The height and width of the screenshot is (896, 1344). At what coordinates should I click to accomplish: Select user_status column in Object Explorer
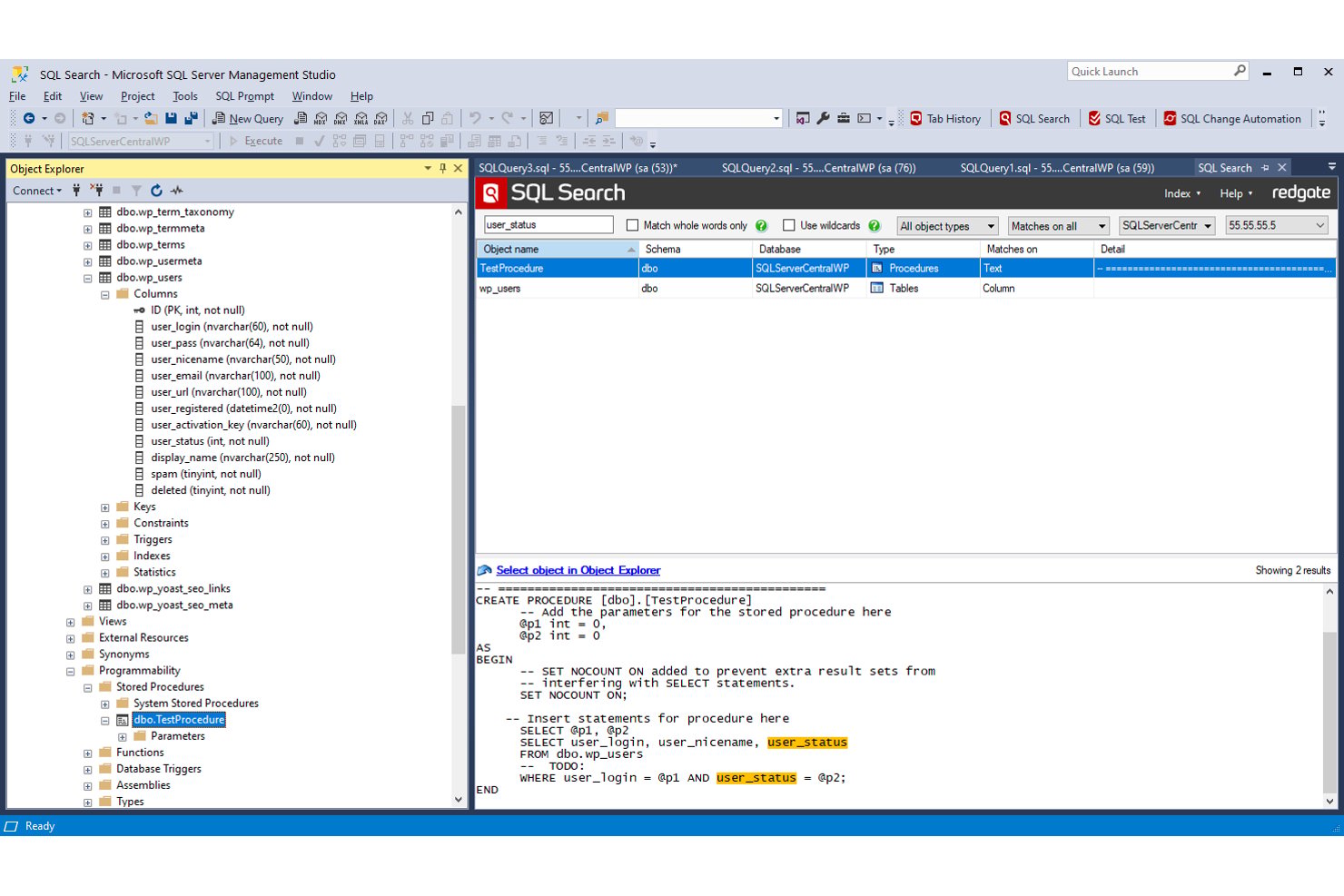click(x=210, y=441)
